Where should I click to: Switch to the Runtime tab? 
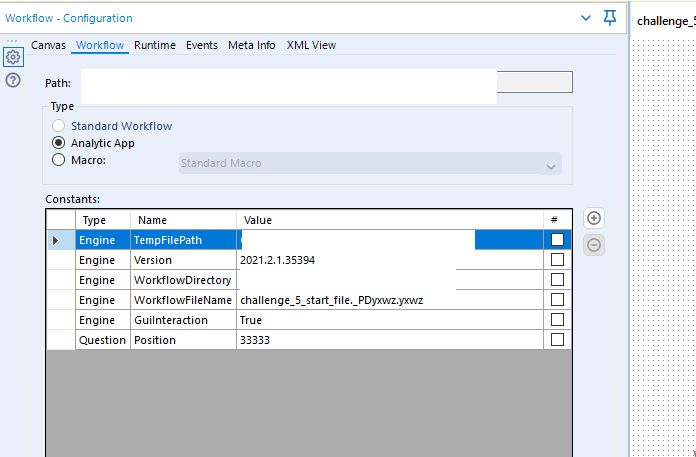155,45
